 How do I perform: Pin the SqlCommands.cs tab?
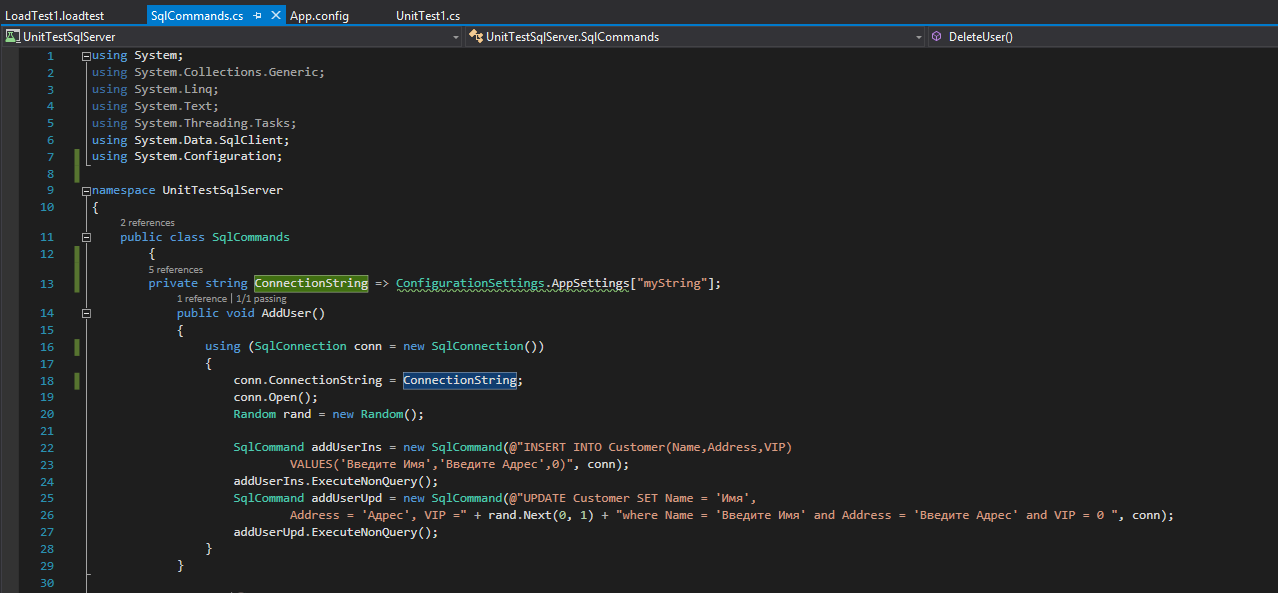click(257, 17)
